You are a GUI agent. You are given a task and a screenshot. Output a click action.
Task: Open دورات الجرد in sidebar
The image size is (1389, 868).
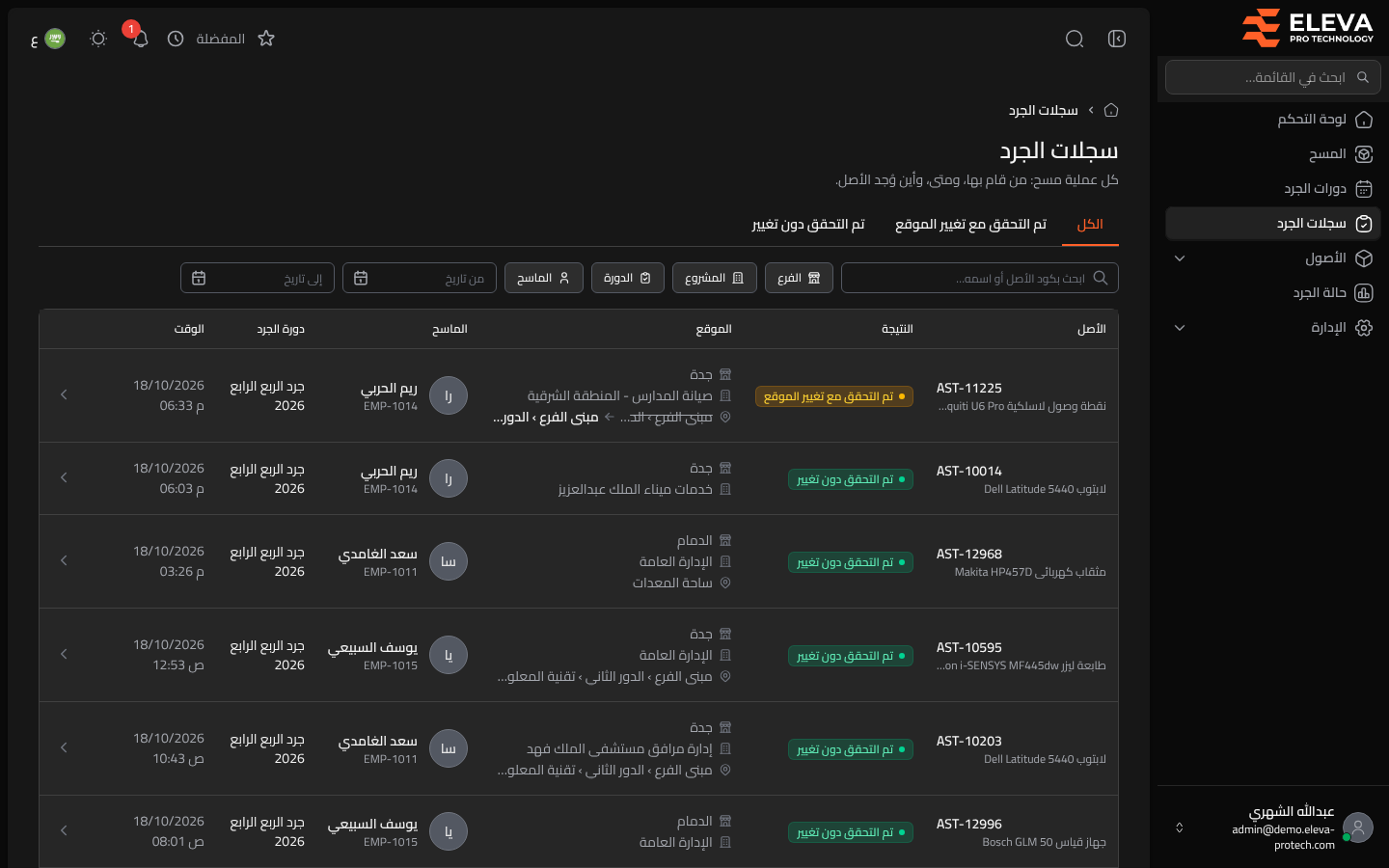(x=1273, y=189)
